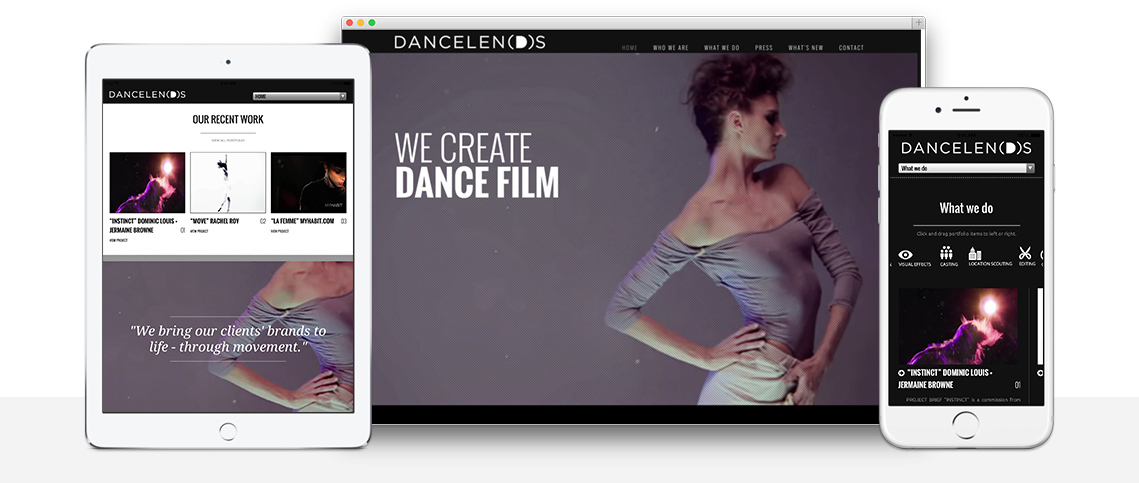The height and width of the screenshot is (483, 1139).
Task: Select the Press menu item
Action: coord(764,48)
